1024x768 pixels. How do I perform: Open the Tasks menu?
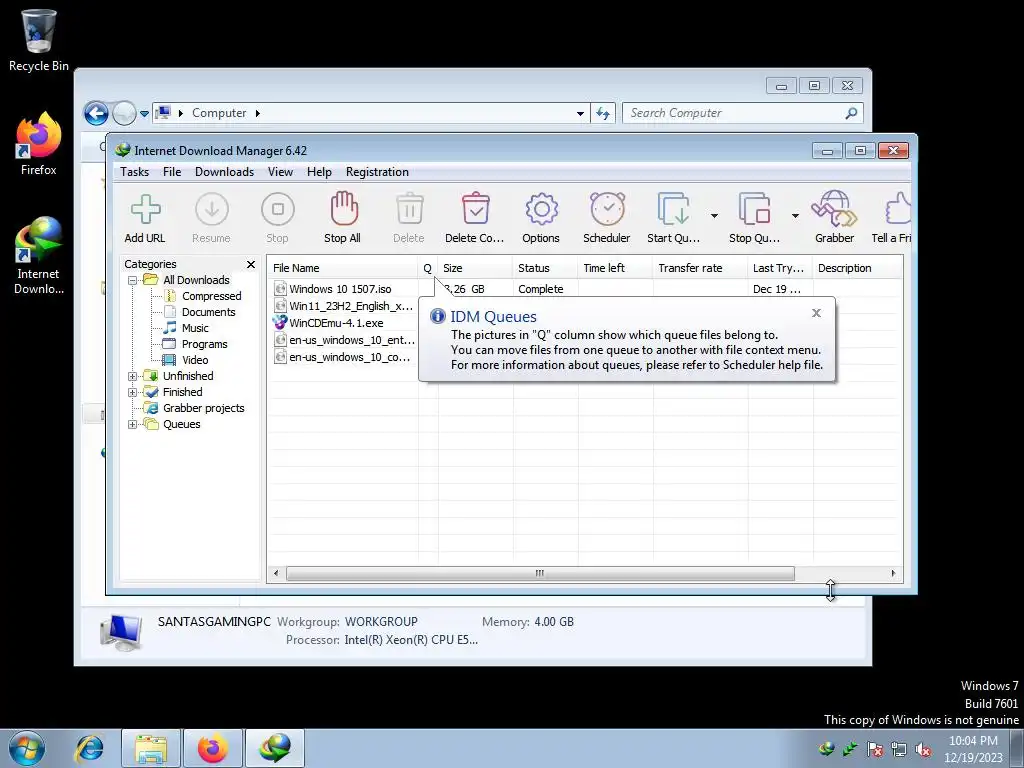click(x=135, y=172)
